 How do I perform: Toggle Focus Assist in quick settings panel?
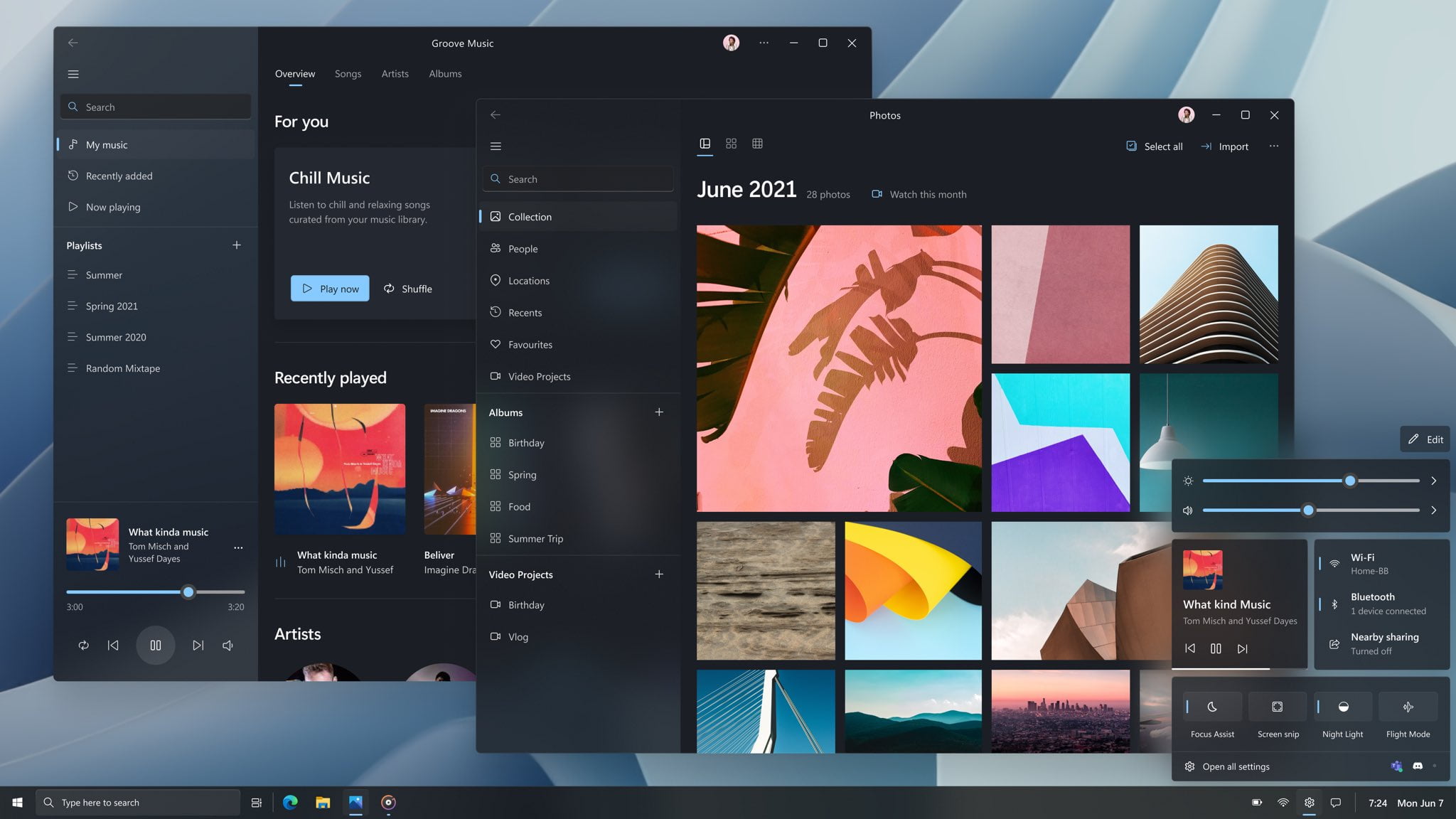(x=1212, y=707)
